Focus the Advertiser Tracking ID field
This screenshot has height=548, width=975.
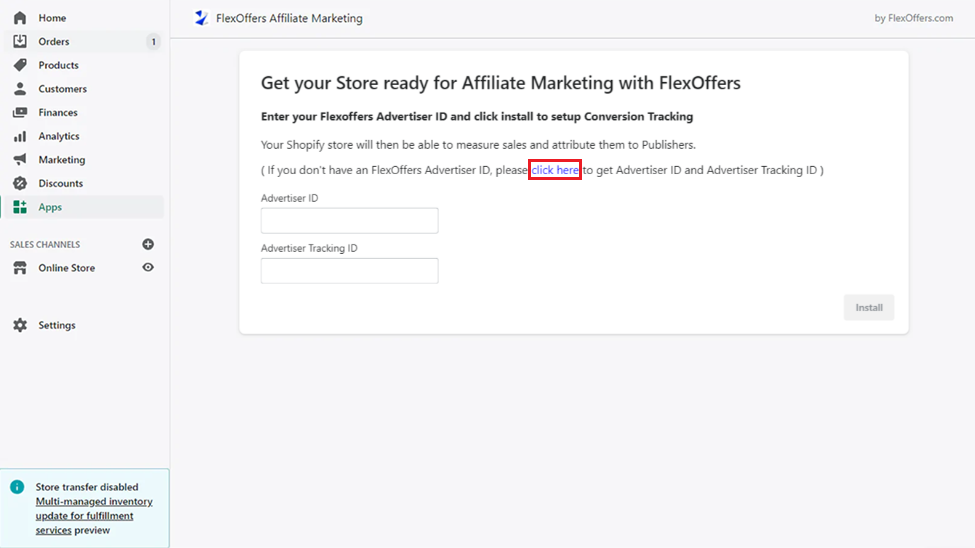click(349, 271)
